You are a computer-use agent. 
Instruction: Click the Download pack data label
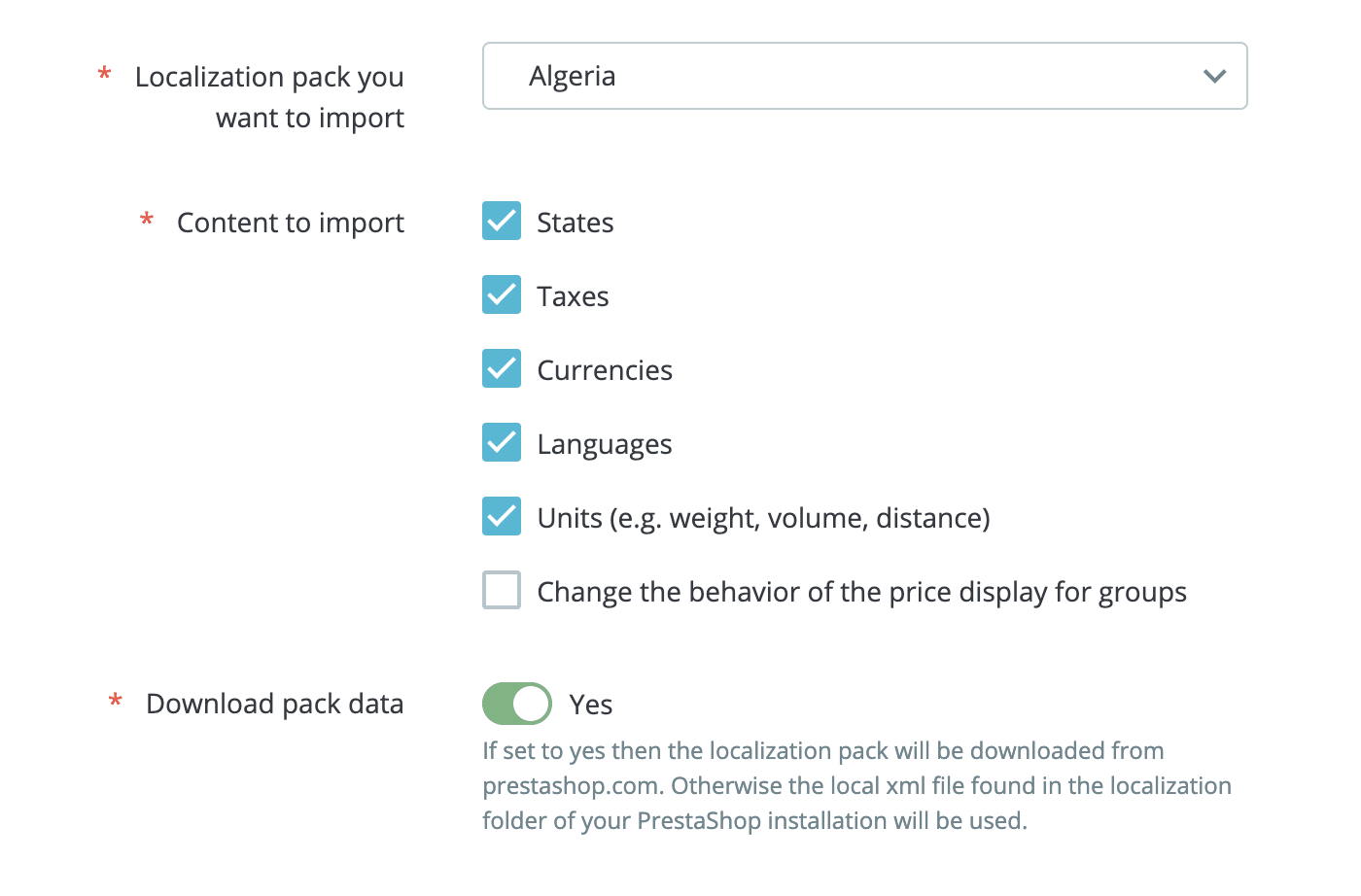pos(274,703)
